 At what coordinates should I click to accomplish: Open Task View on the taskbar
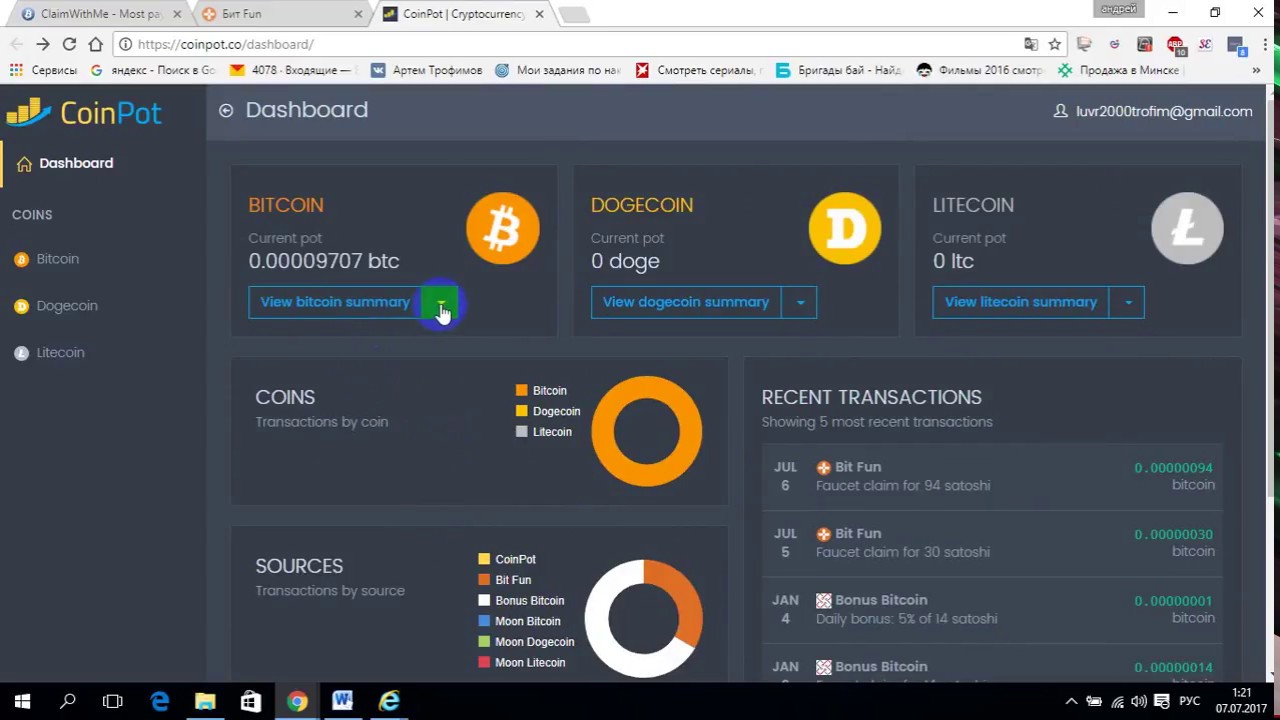[x=113, y=701]
